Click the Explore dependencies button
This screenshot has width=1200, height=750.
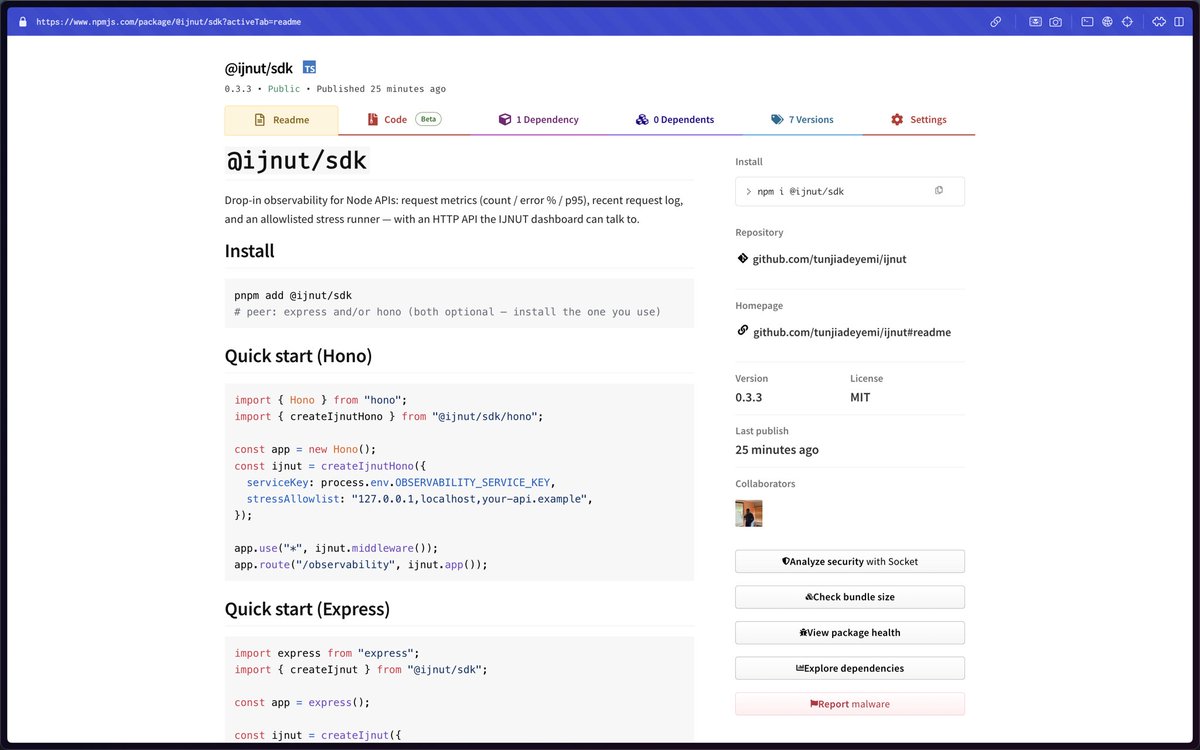click(x=850, y=668)
